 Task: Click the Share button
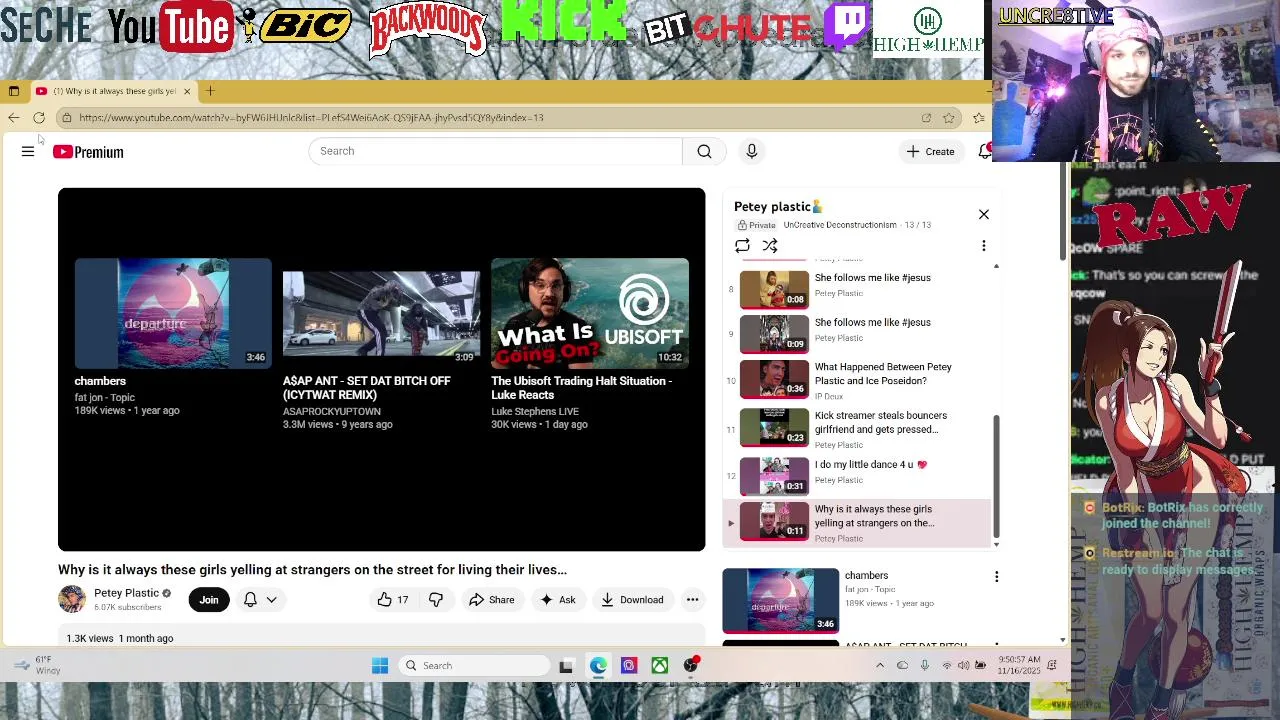click(491, 600)
